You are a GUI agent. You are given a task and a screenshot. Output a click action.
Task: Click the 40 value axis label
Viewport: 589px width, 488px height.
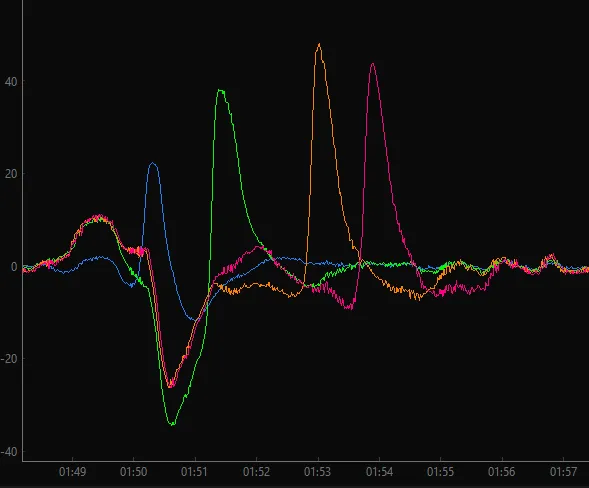tap(11, 82)
